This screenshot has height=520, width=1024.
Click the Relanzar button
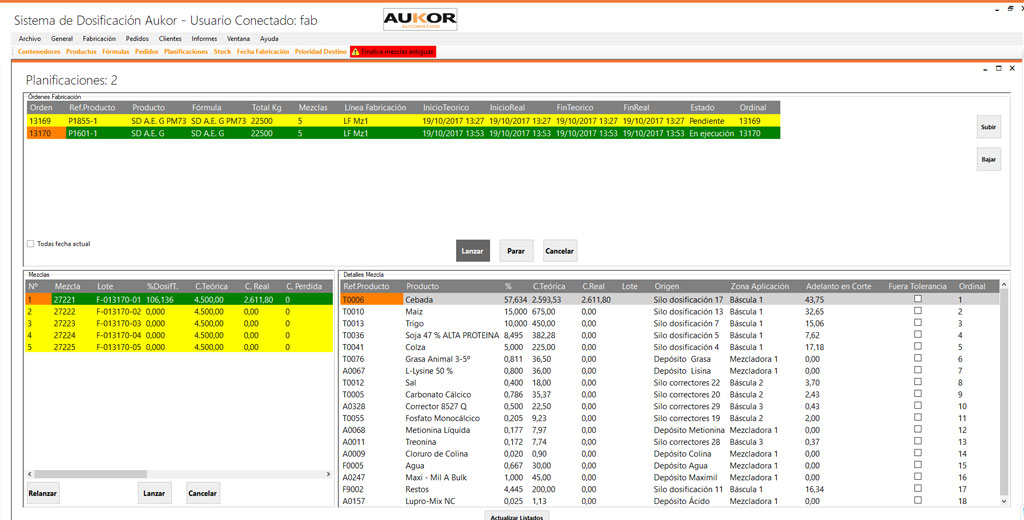pos(43,493)
